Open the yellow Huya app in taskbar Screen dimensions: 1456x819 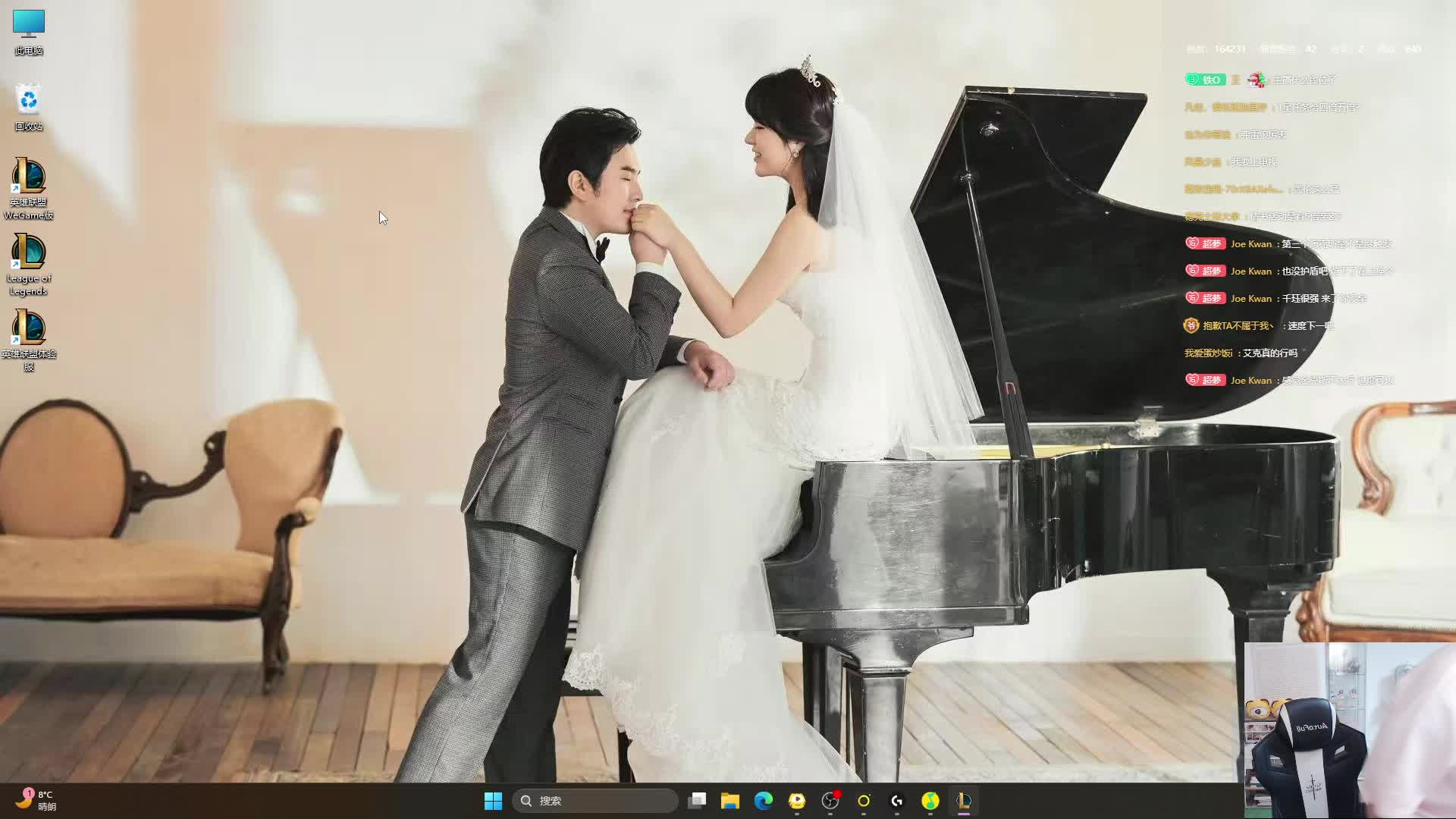click(797, 801)
